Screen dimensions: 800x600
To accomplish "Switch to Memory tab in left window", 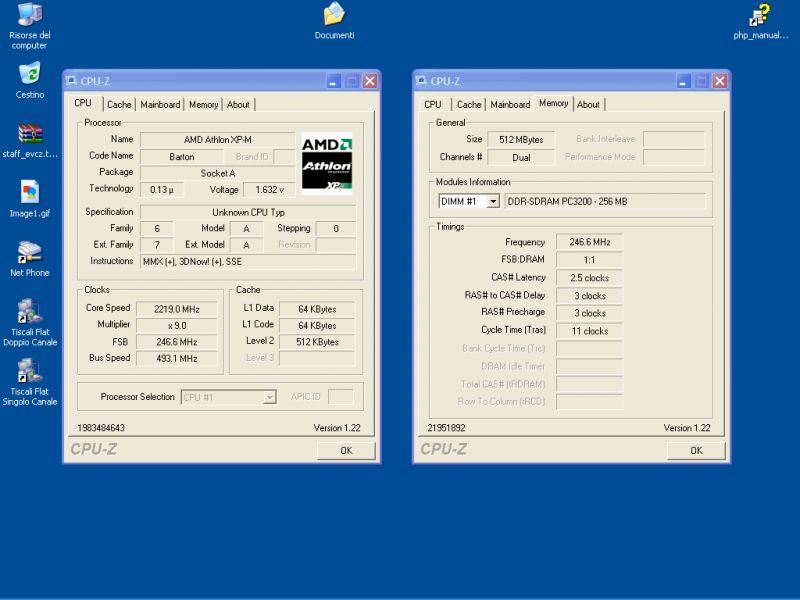I will 204,105.
